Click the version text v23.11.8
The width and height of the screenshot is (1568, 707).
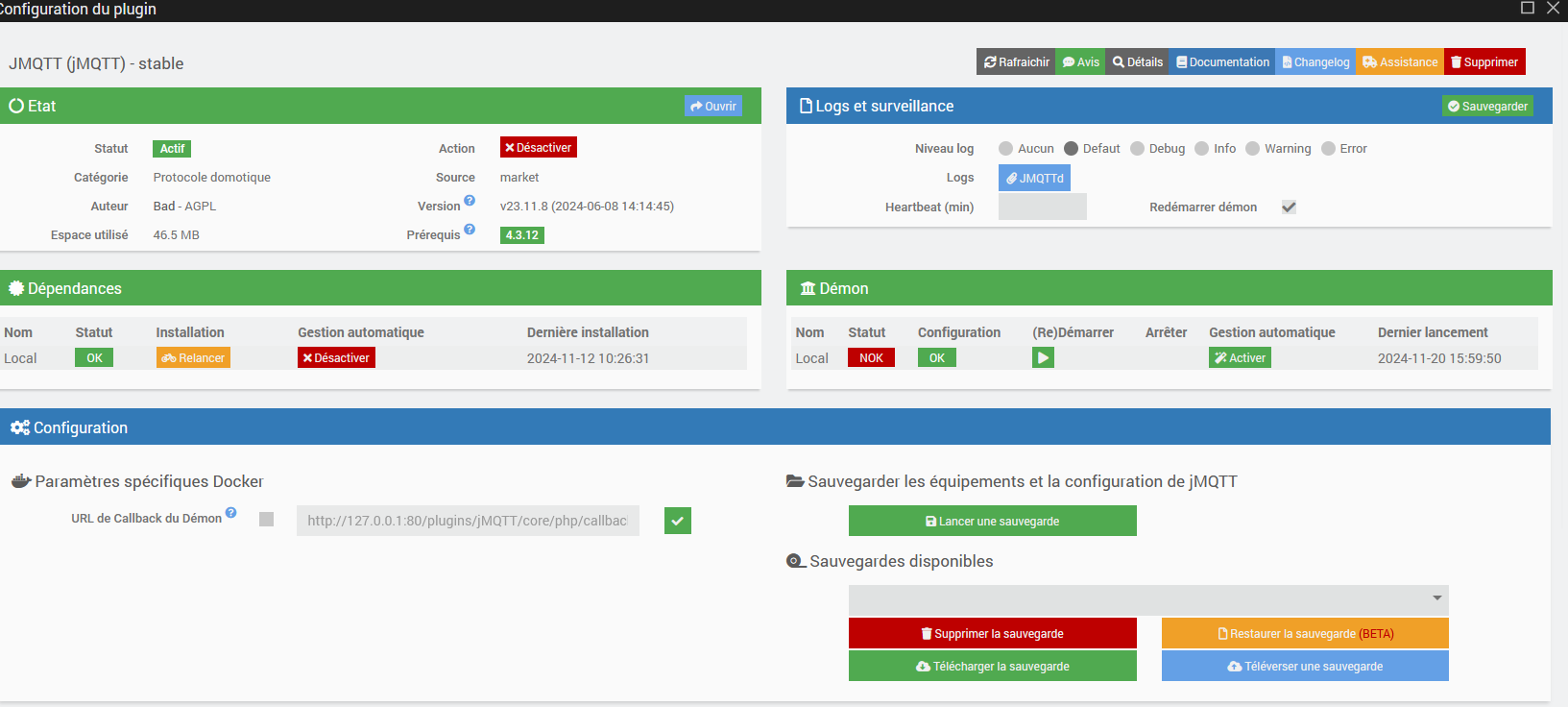pyautogui.click(x=587, y=207)
